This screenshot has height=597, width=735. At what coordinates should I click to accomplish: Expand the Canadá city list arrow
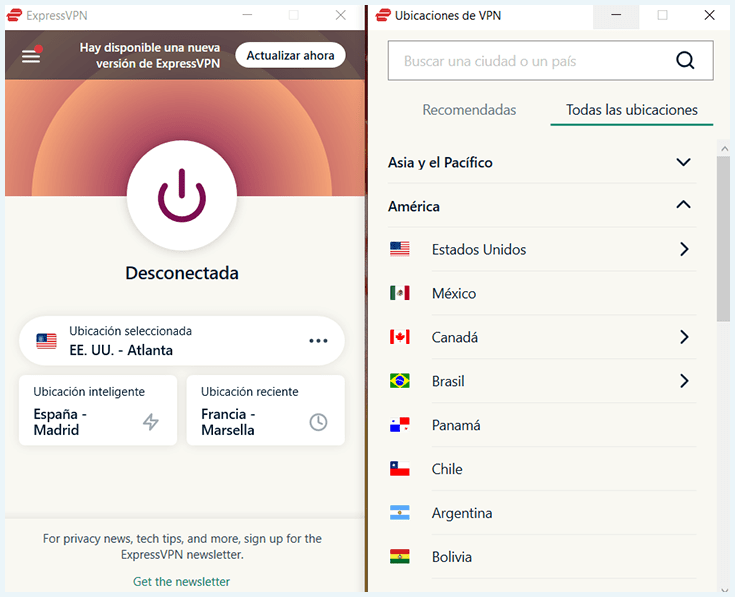684,337
